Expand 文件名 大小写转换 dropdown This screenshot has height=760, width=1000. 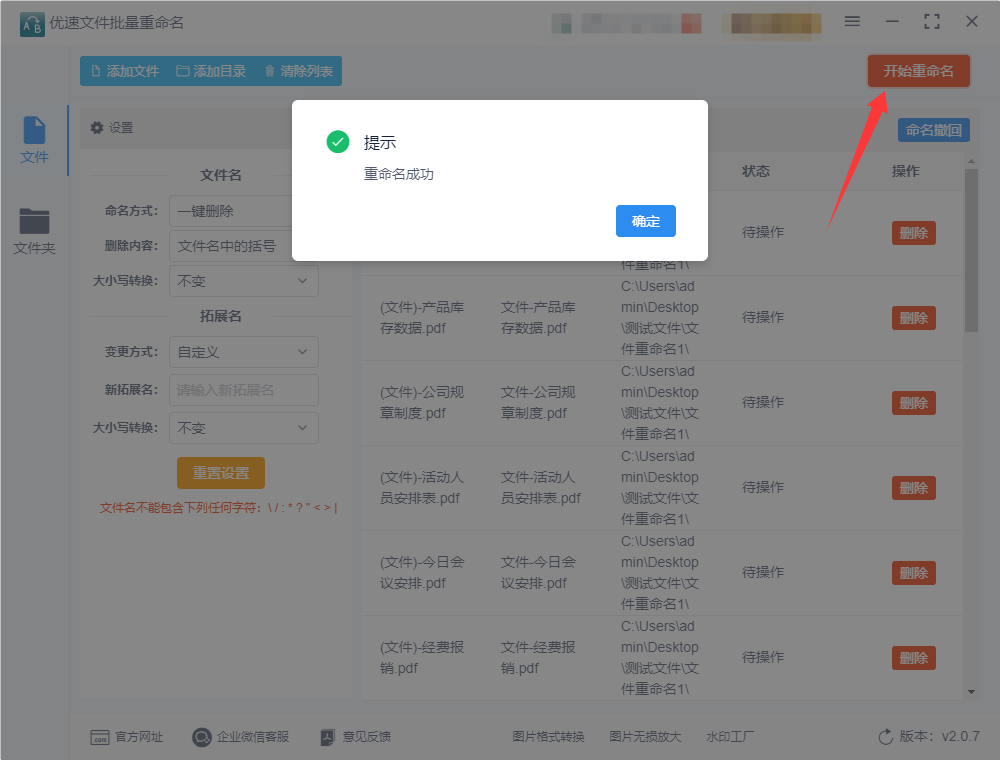244,281
